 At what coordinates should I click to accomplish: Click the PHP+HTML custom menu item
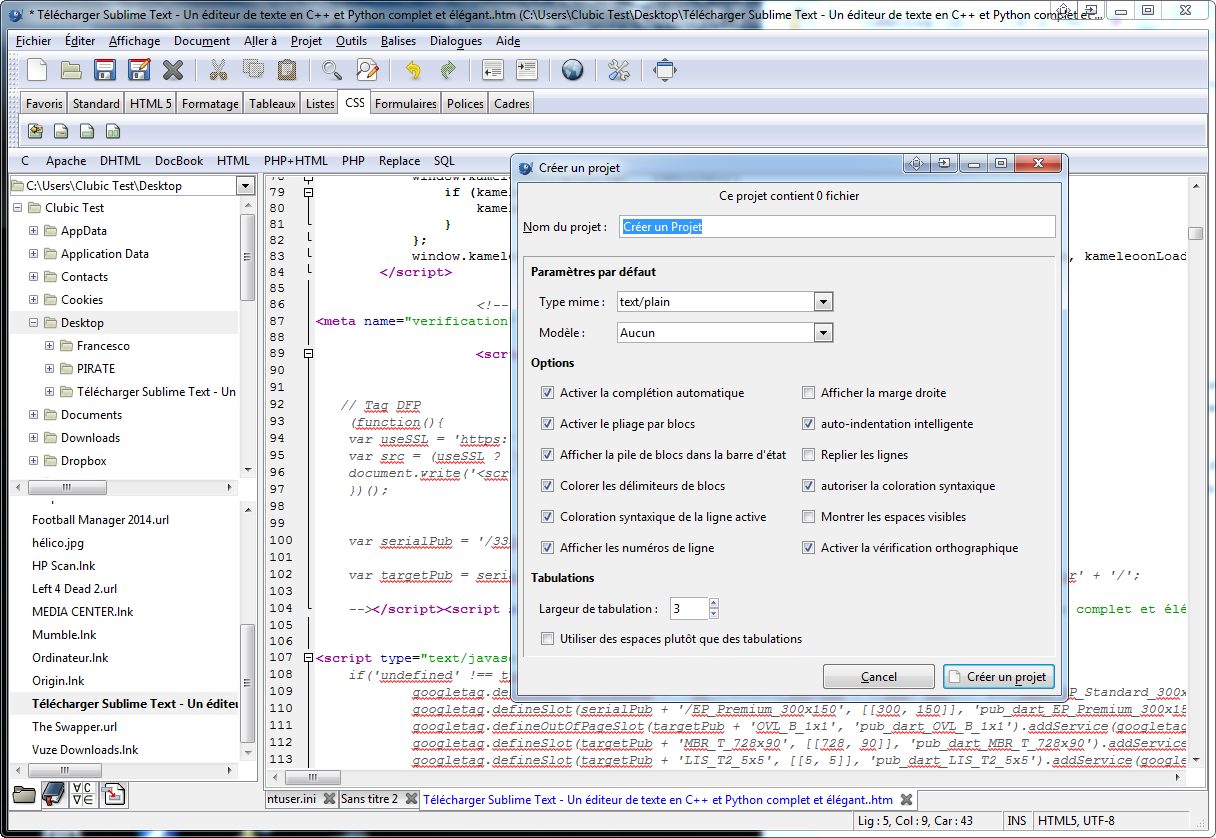click(296, 160)
